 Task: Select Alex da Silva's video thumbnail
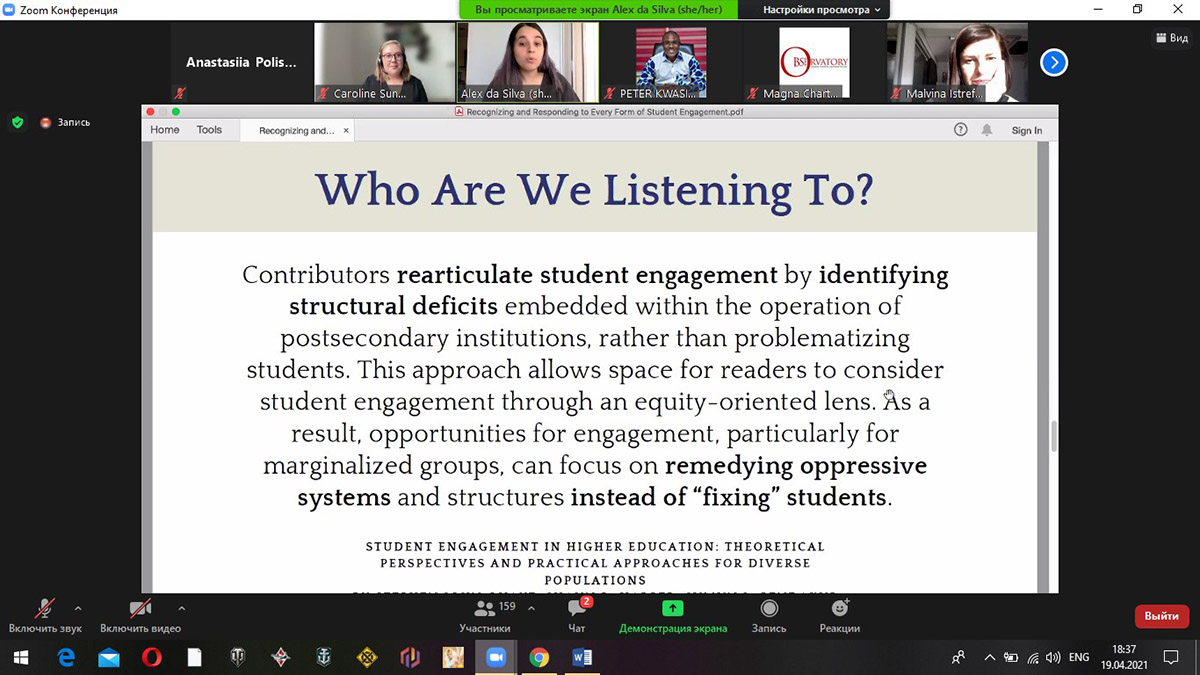click(527, 62)
